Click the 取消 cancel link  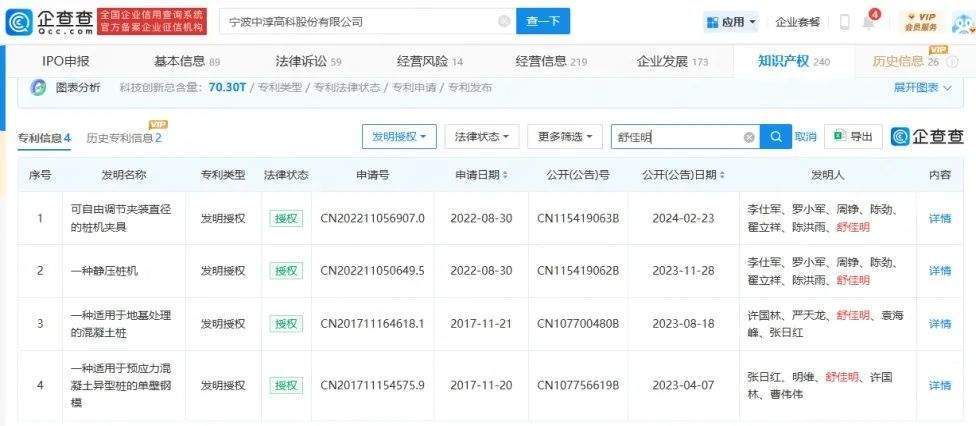pyautogui.click(x=805, y=136)
